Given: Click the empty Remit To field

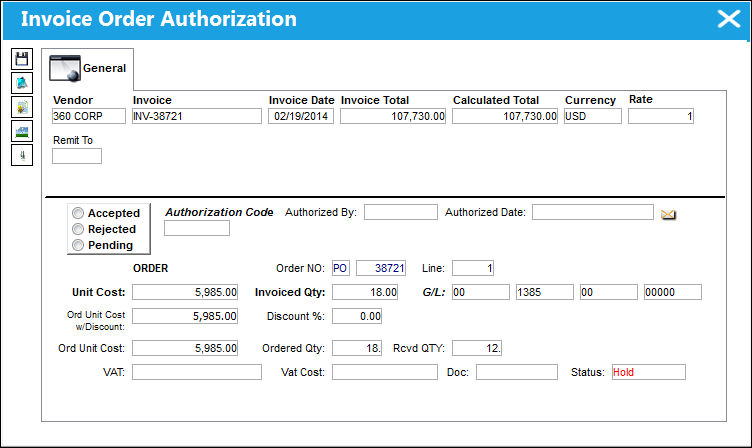Looking at the screenshot, I should (77, 156).
